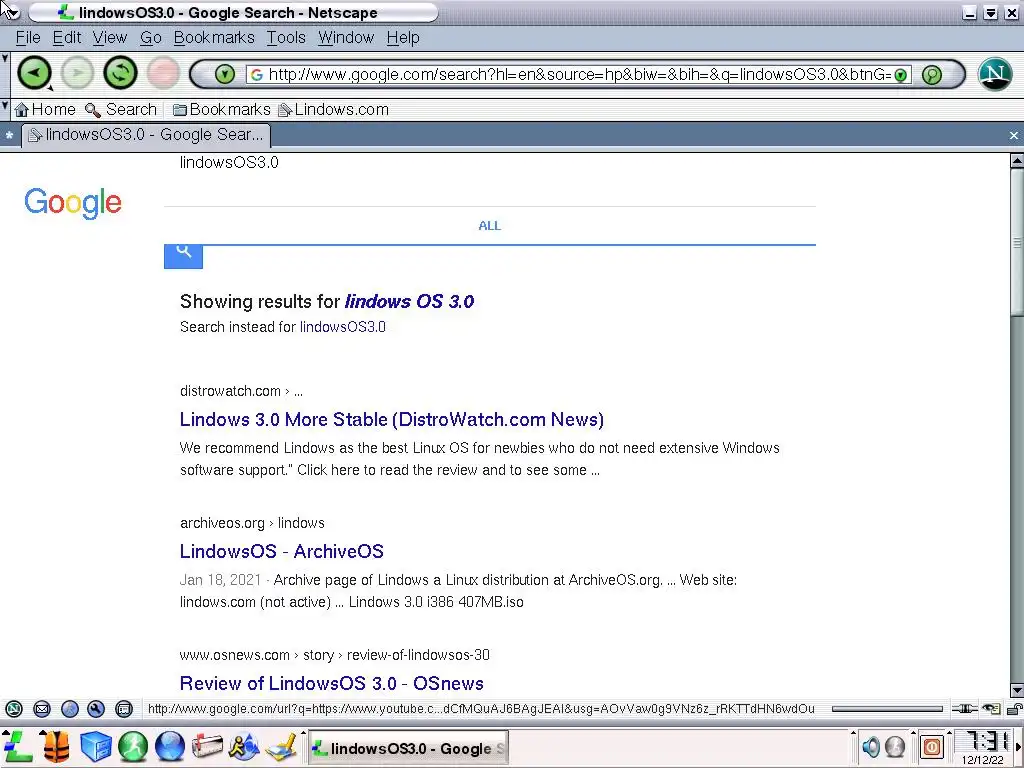Click the wrench icon in the status bar
This screenshot has height=768, width=1024.
(x=96, y=709)
